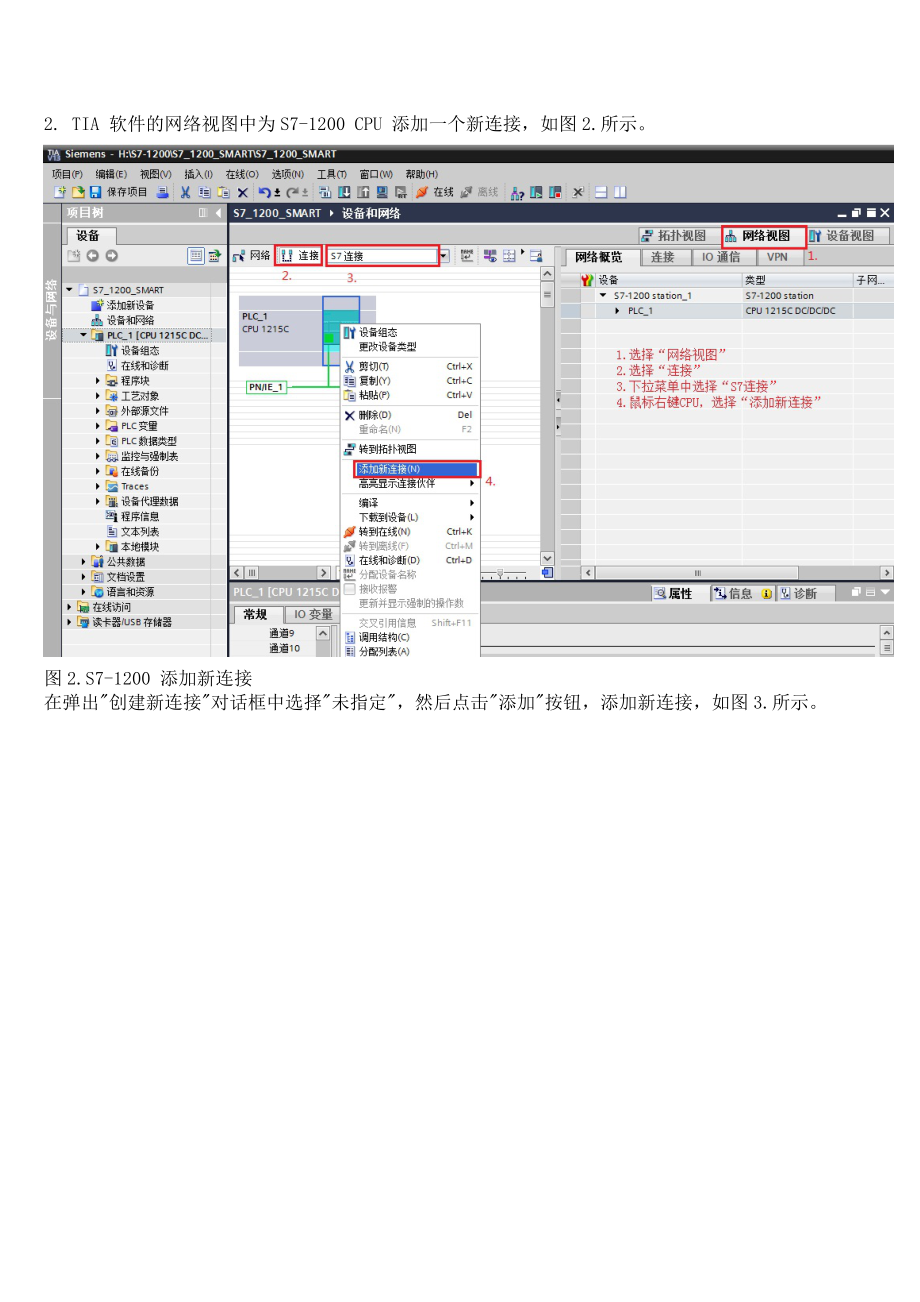Select the IO 变量 tab
The width and height of the screenshot is (920, 1302).
tap(312, 615)
